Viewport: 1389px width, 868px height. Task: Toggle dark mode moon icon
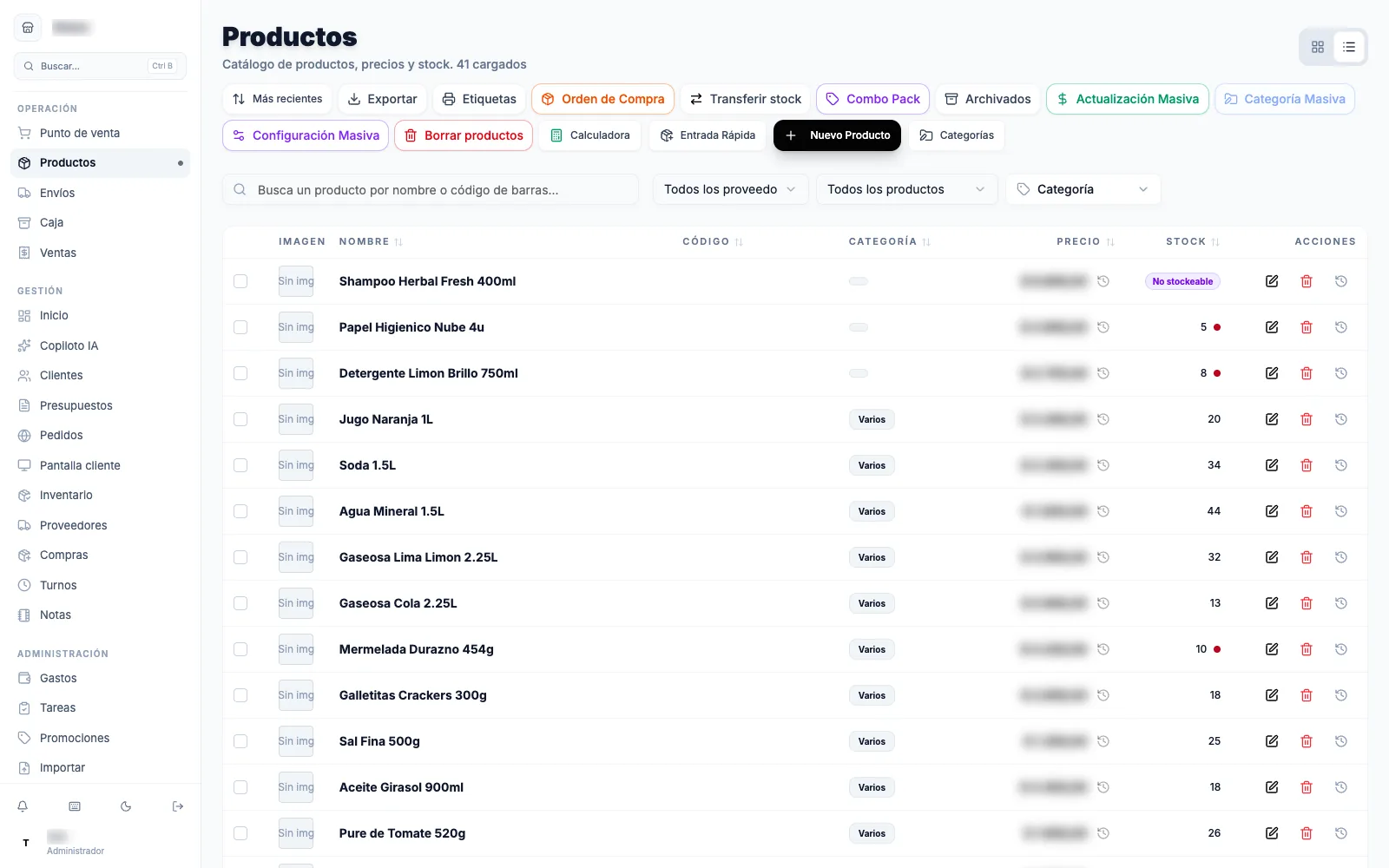(126, 806)
